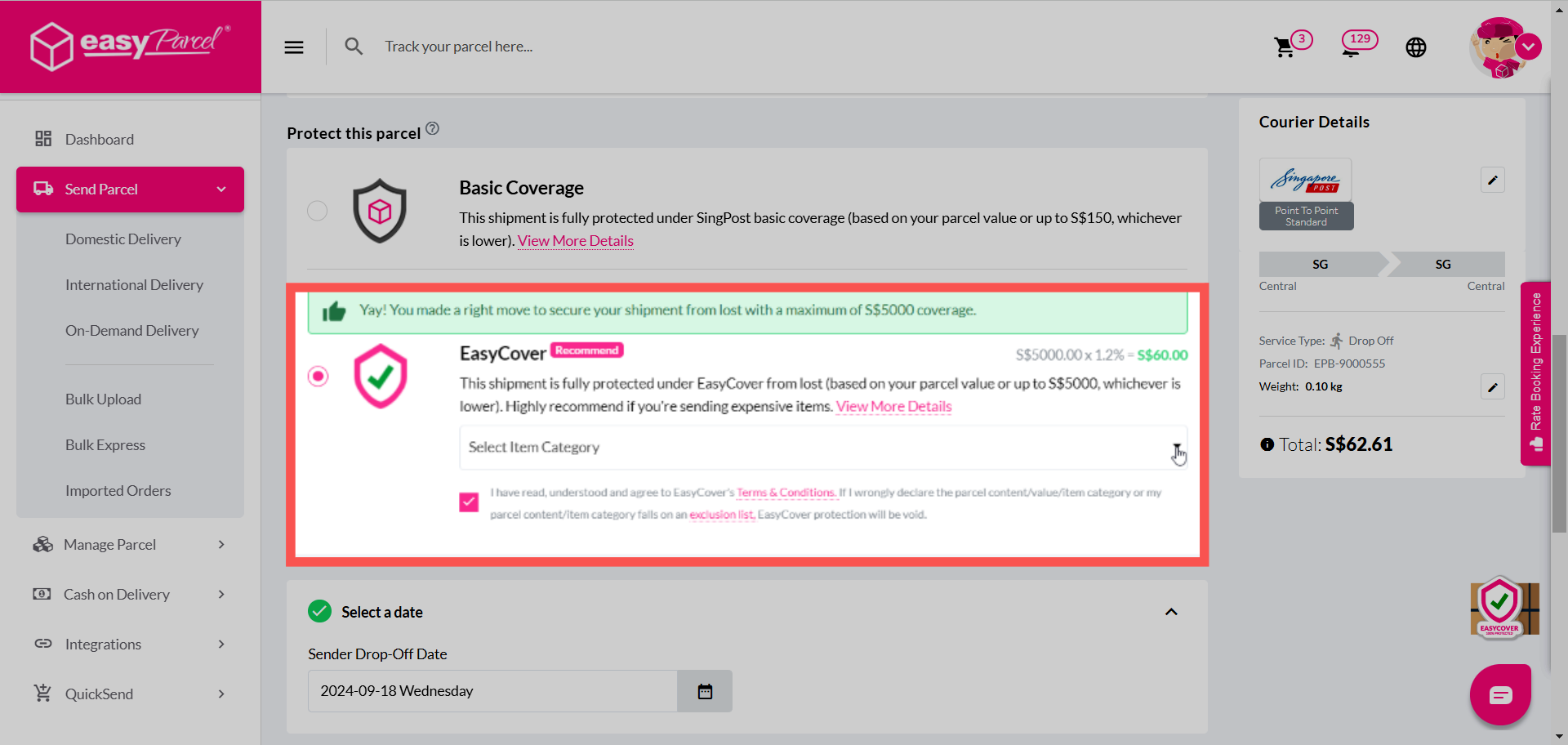Go to Bulk Upload
The image size is (1568, 745).
(103, 399)
